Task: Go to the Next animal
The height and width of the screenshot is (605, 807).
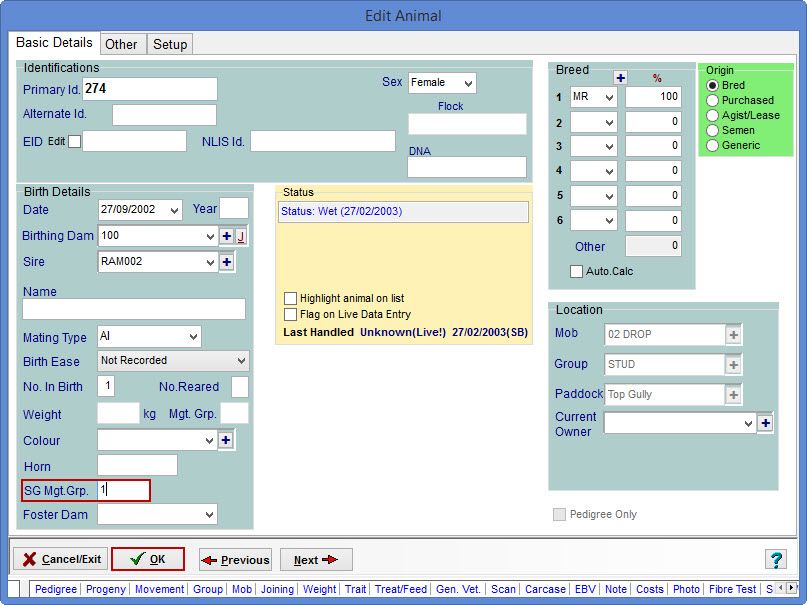Action: click(x=316, y=560)
